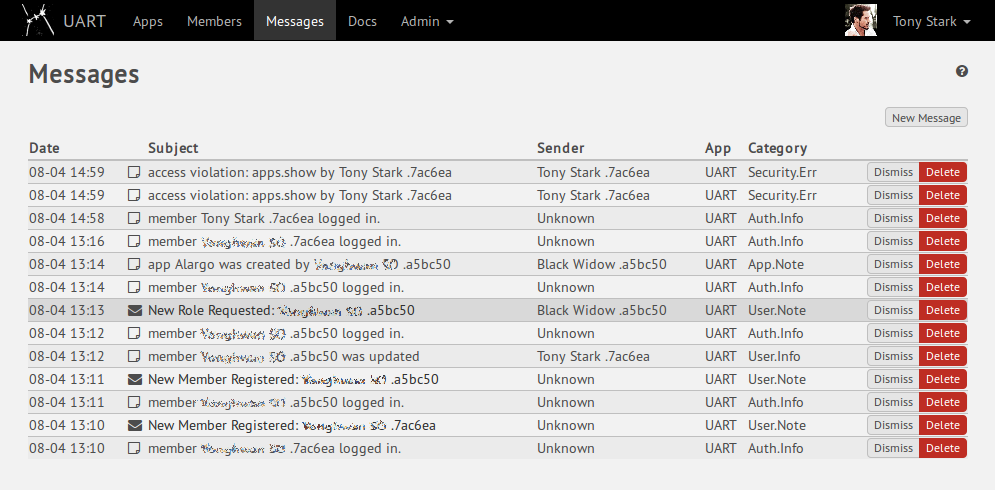The image size is (995, 490).
Task: Switch to the Docs page
Action: (362, 21)
